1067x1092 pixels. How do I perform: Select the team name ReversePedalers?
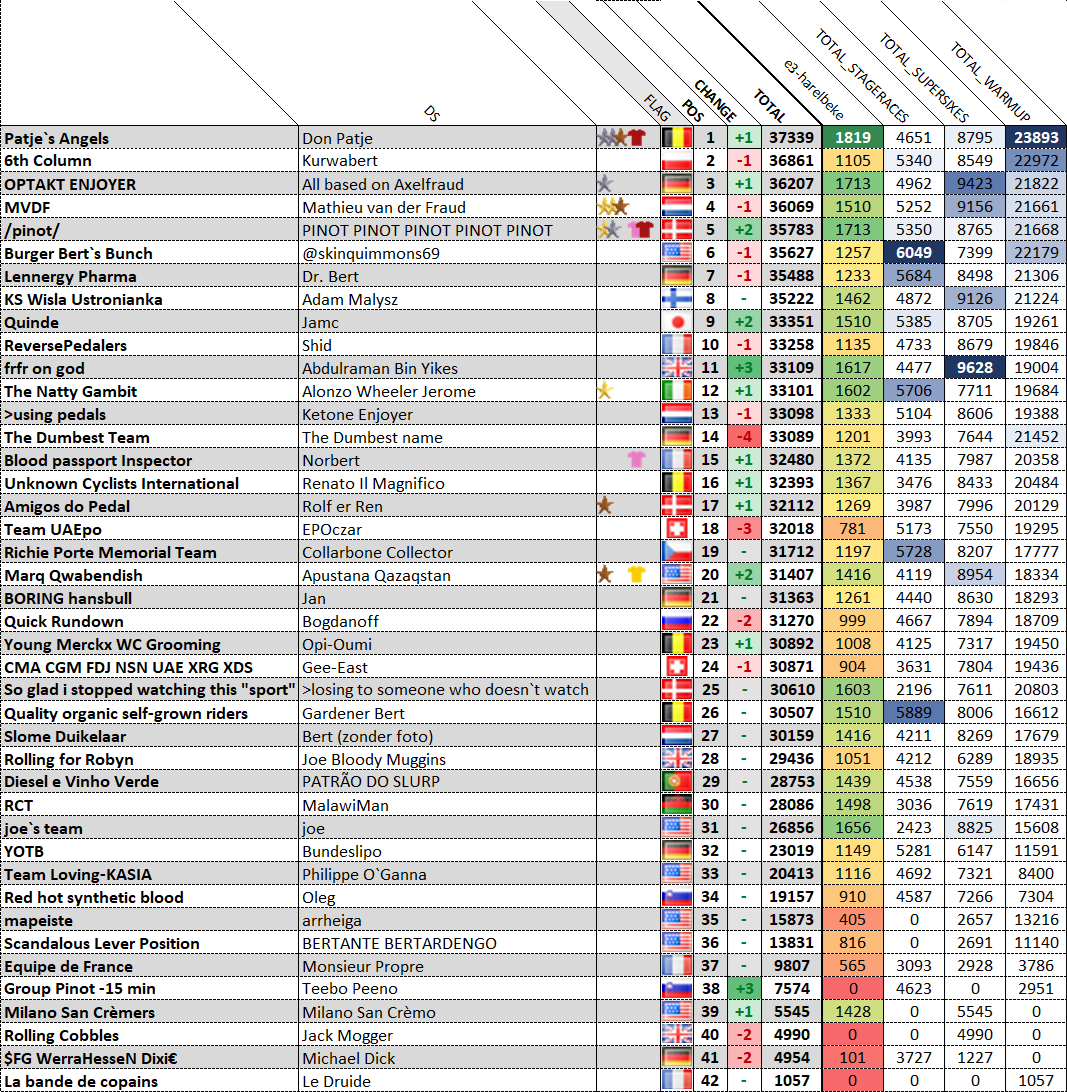click(65, 345)
